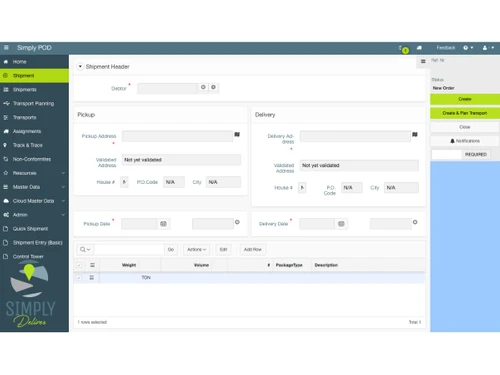Open the TON row actions menu icon
Screen dimensions: 500x375
[x=92, y=278]
